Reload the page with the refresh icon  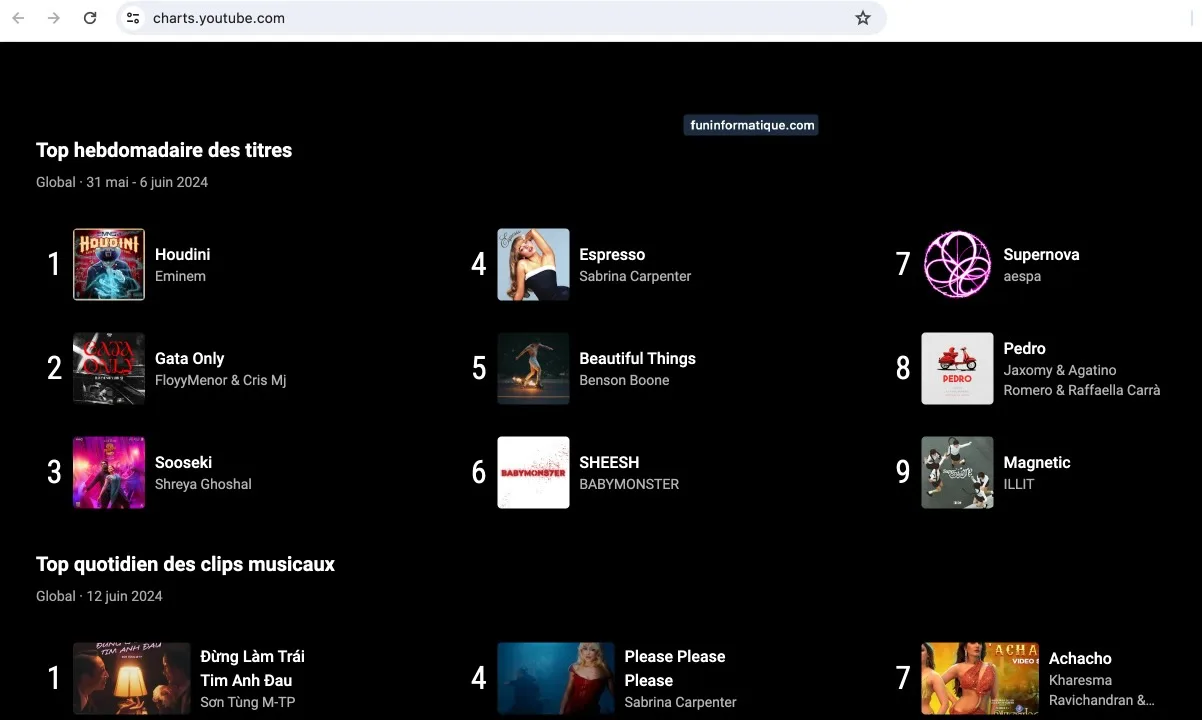pyautogui.click(x=90, y=18)
